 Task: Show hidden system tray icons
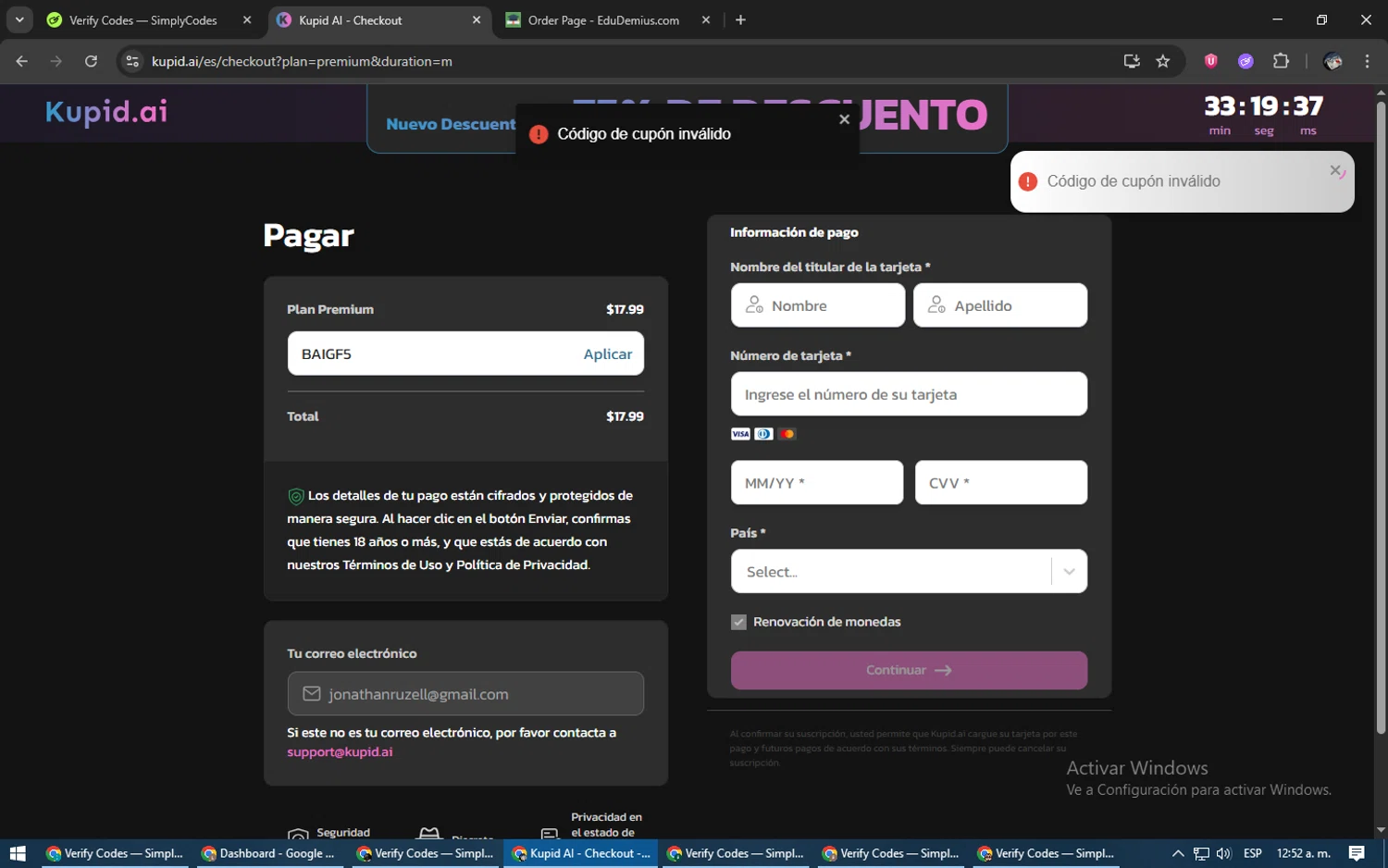[x=1178, y=853]
